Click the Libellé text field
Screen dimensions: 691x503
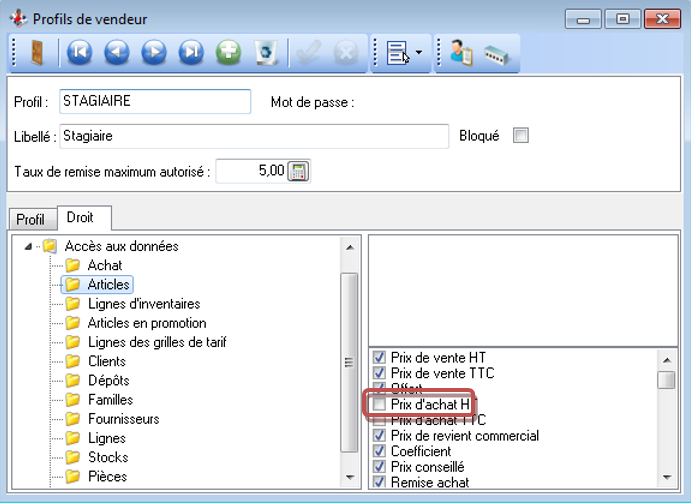(x=253, y=136)
